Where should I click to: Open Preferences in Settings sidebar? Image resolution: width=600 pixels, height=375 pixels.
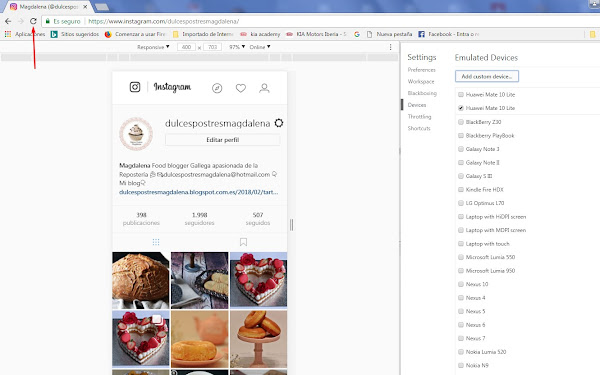coord(421,70)
